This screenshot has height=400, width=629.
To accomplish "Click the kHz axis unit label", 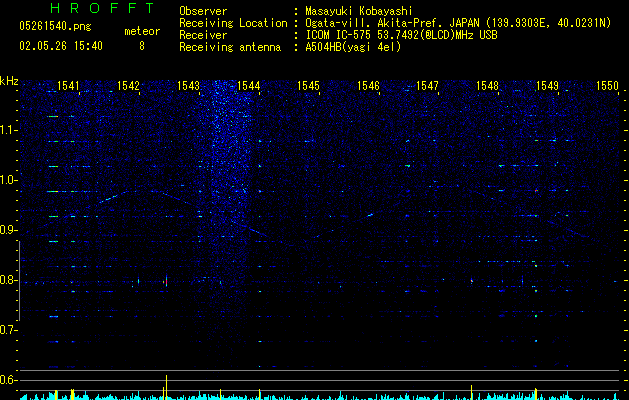I will [x=9, y=81].
